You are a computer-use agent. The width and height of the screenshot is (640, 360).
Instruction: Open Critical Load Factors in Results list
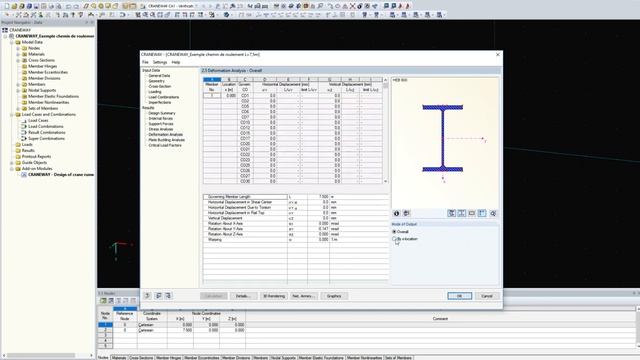click(165, 145)
